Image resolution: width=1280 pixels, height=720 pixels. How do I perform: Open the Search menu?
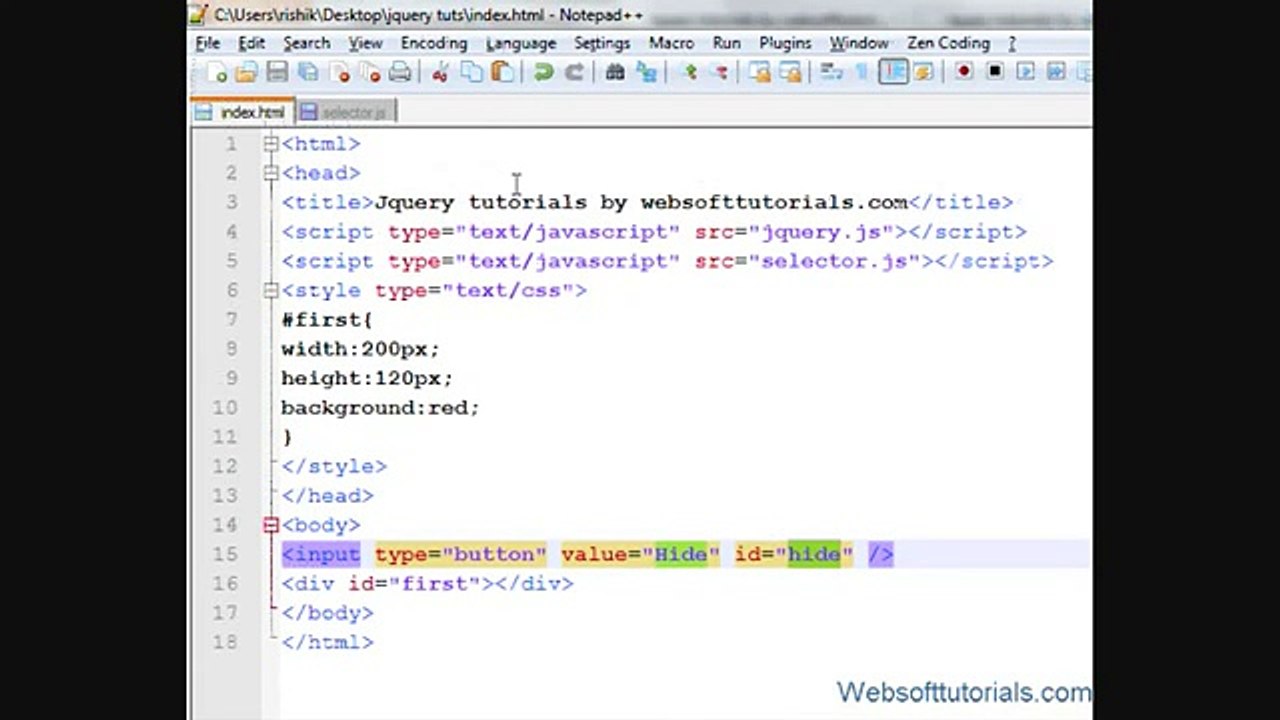tap(306, 43)
